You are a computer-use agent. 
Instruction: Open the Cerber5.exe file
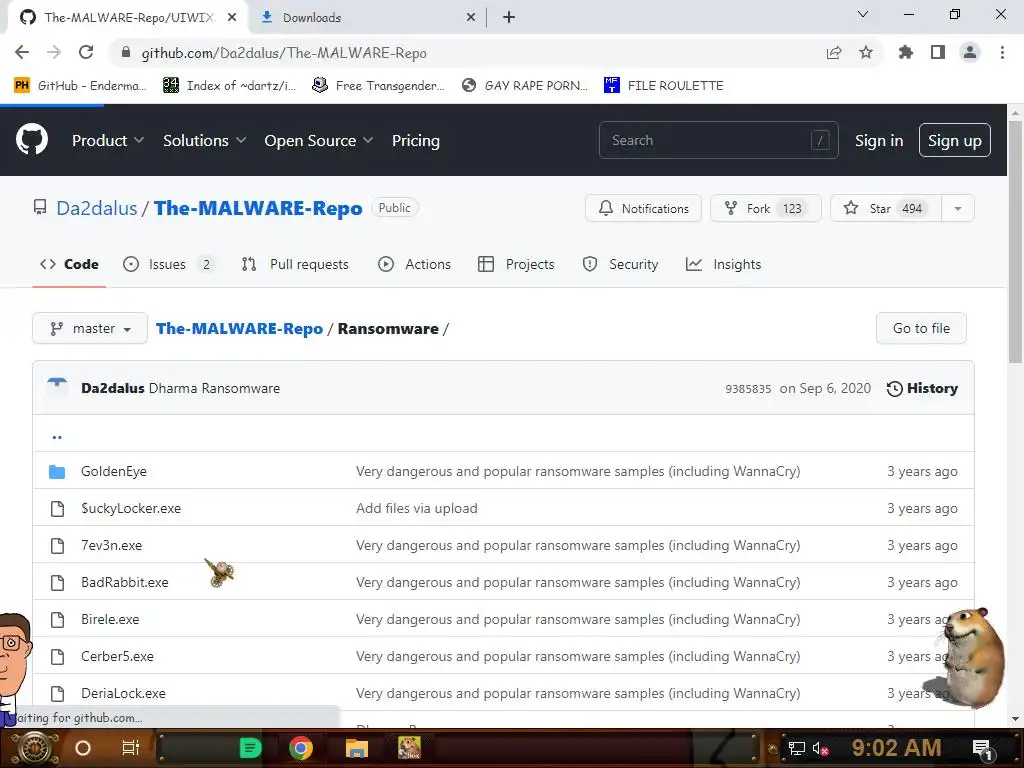tap(118, 656)
